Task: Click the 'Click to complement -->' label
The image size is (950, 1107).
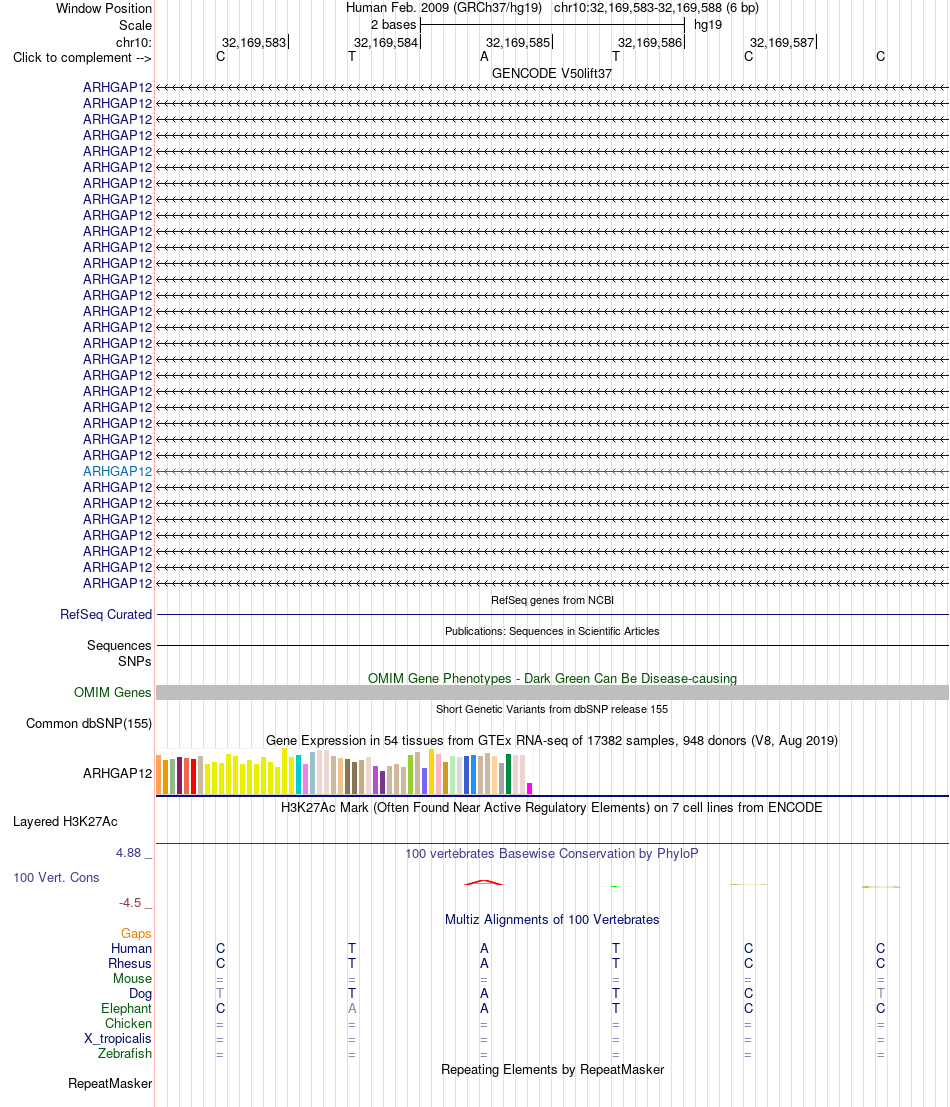Action: click(x=82, y=58)
